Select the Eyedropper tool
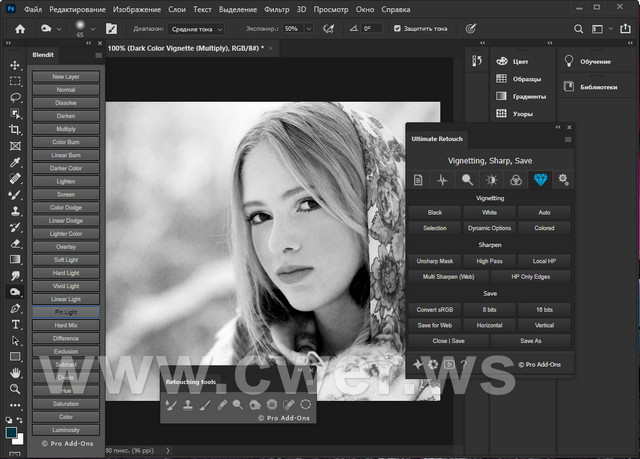The height and width of the screenshot is (459, 640). (x=15, y=161)
